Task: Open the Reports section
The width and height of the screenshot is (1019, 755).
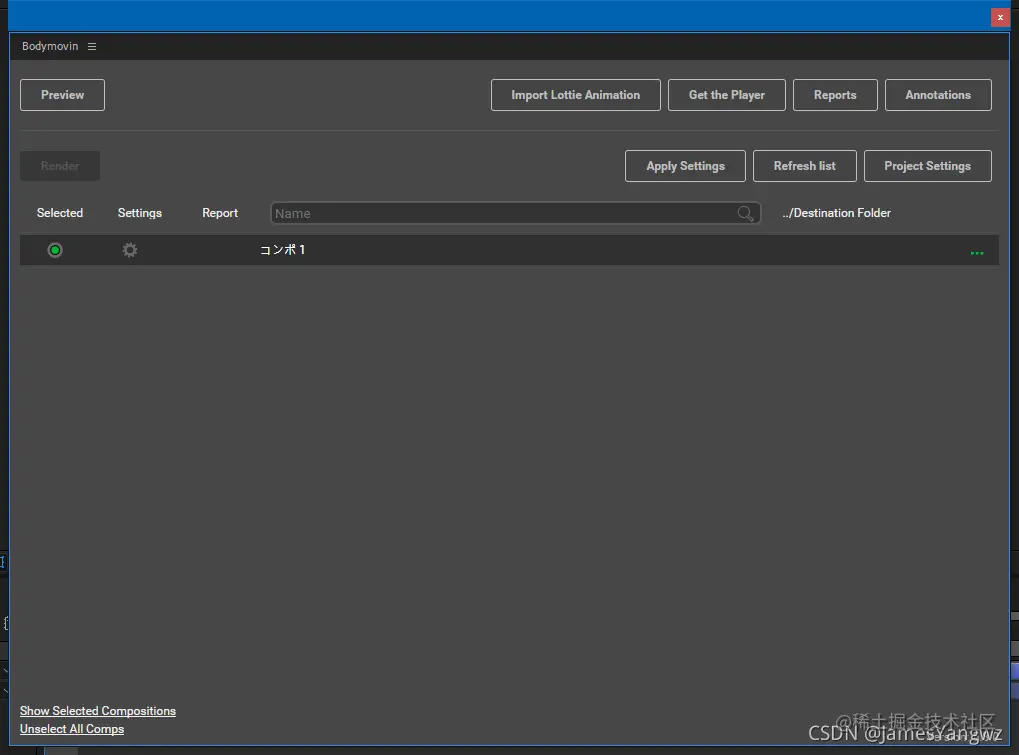Action: [x=835, y=95]
